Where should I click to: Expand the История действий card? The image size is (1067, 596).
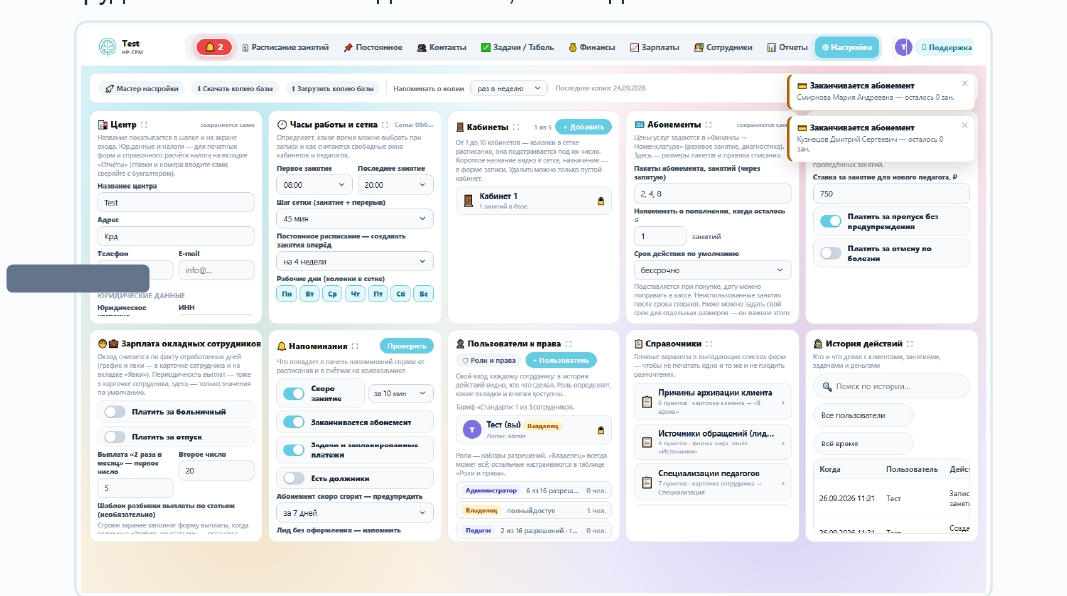click(x=910, y=344)
